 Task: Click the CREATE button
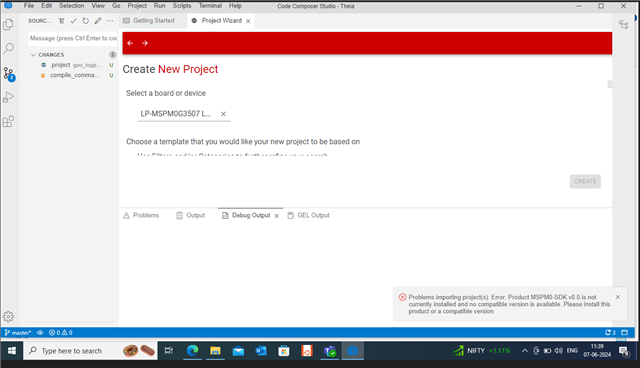(585, 182)
